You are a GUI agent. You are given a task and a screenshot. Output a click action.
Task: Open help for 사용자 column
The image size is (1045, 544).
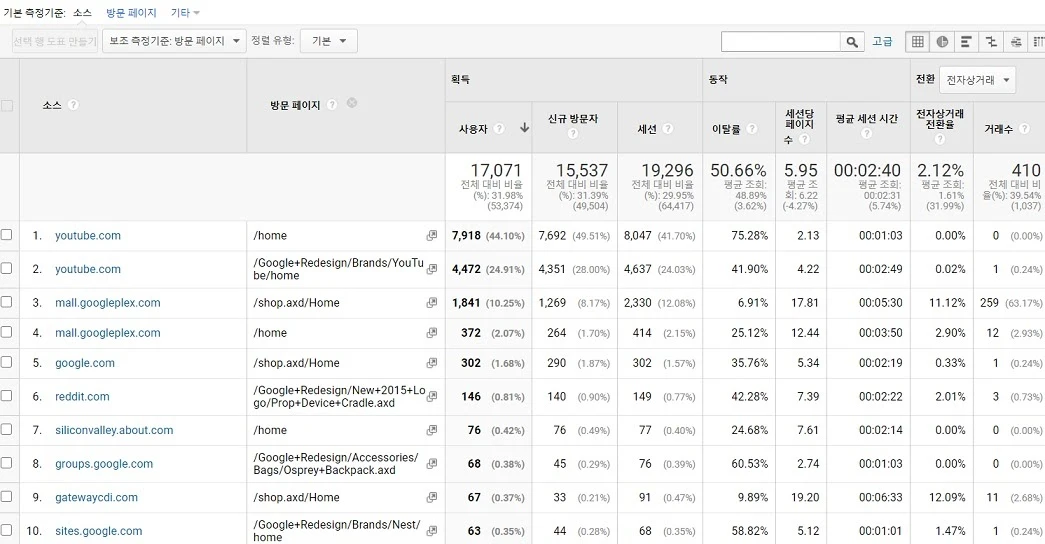pyautogui.click(x=499, y=129)
